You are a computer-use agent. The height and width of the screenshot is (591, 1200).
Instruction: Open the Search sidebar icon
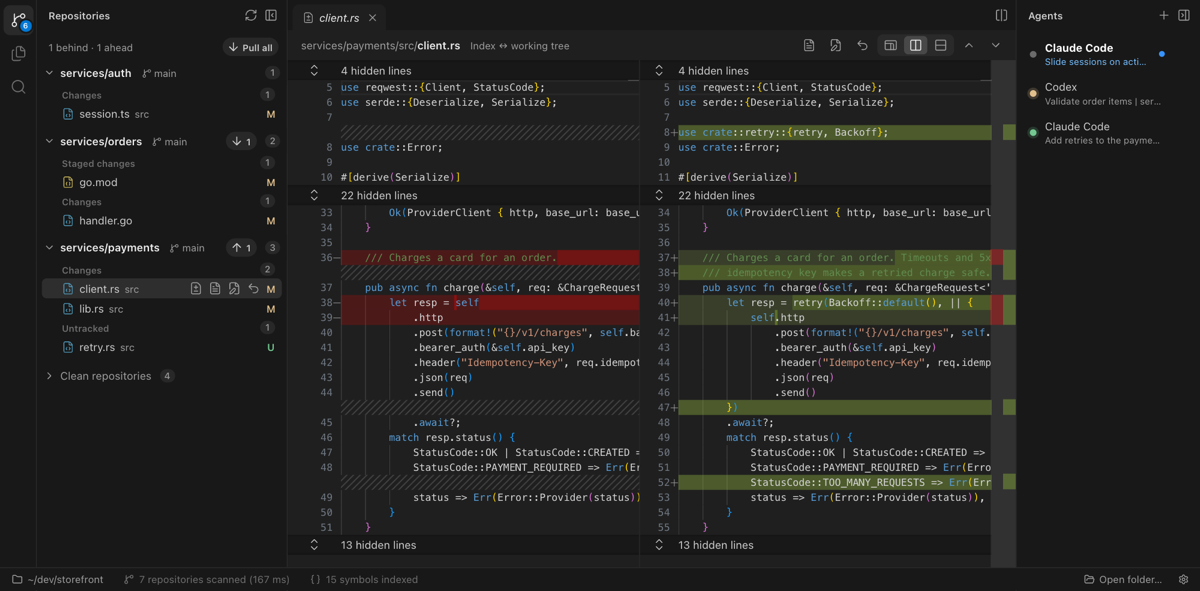pos(18,87)
